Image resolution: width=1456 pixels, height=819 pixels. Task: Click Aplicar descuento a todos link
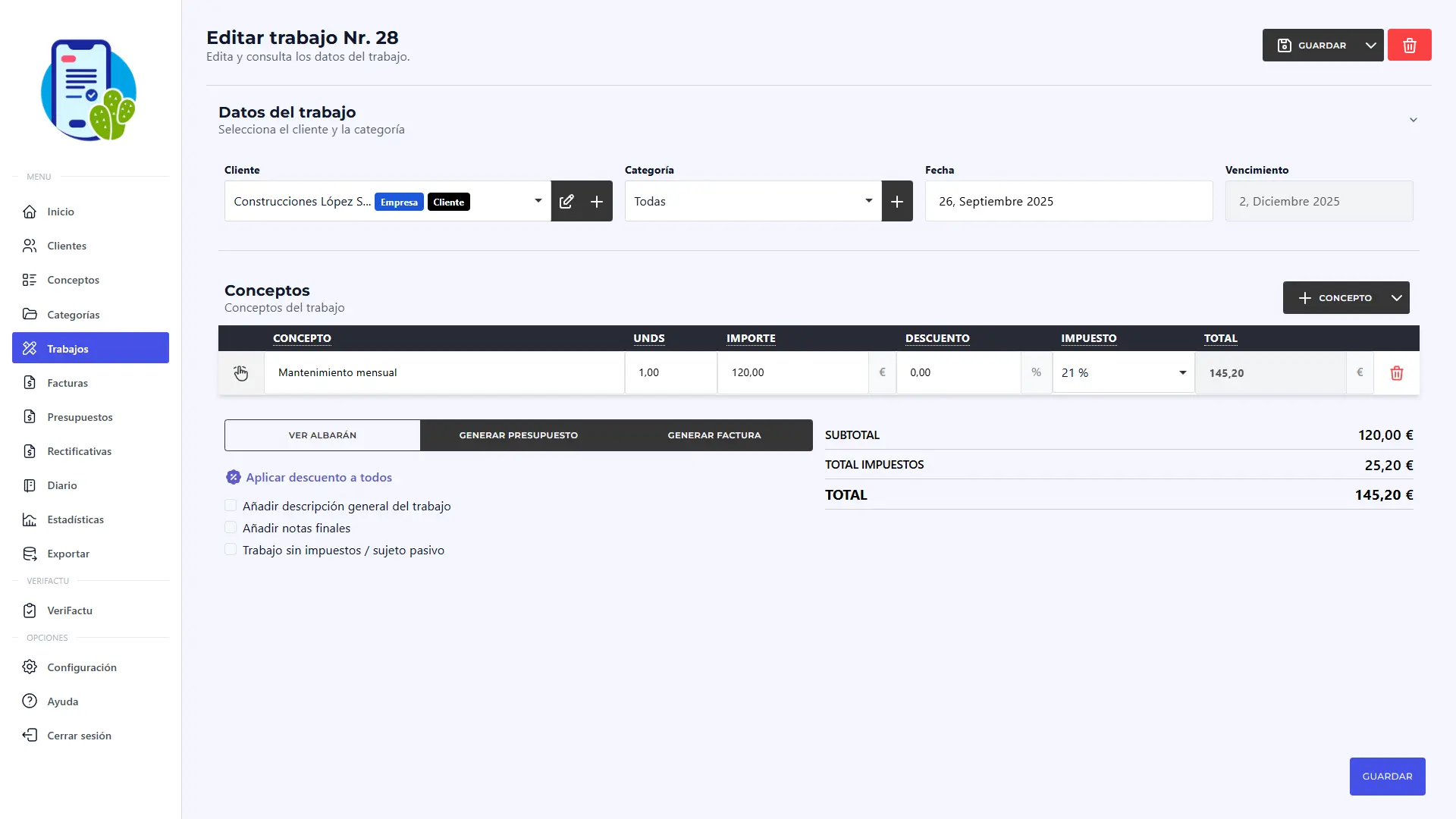coord(318,477)
